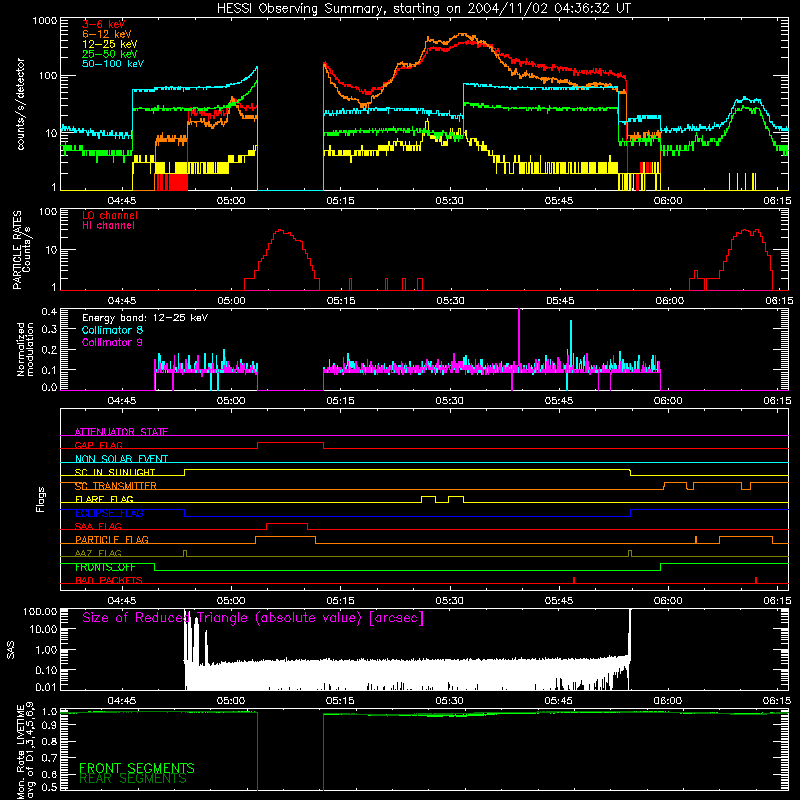Select the 12-25 keV legend label
Screen dimensions: 800x800
110,44
